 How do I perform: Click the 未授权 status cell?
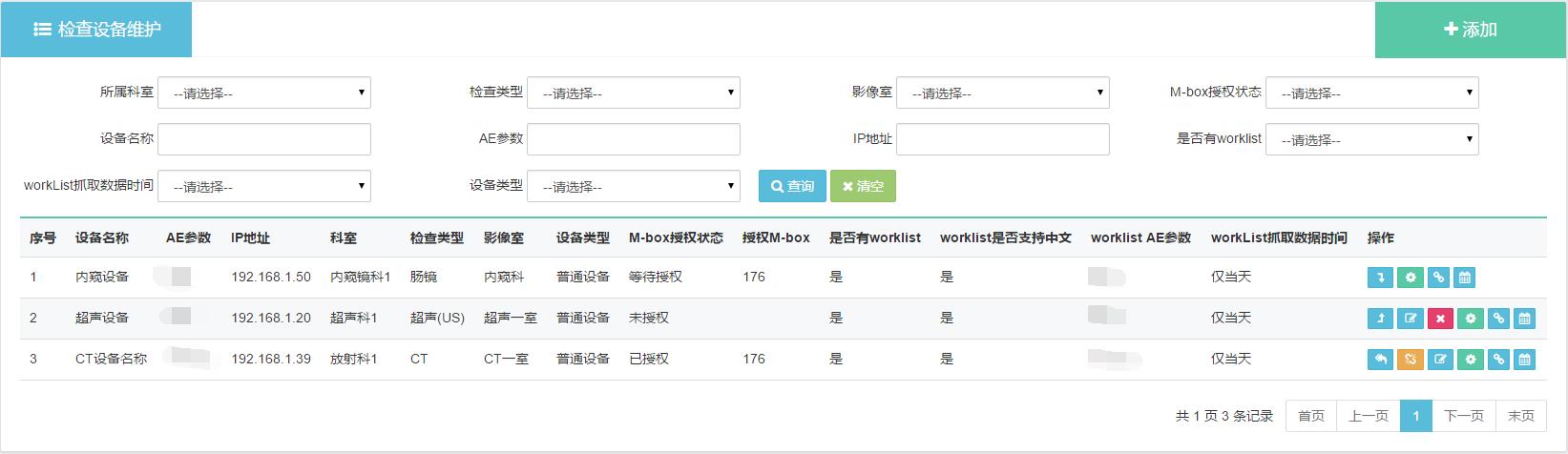tap(649, 318)
